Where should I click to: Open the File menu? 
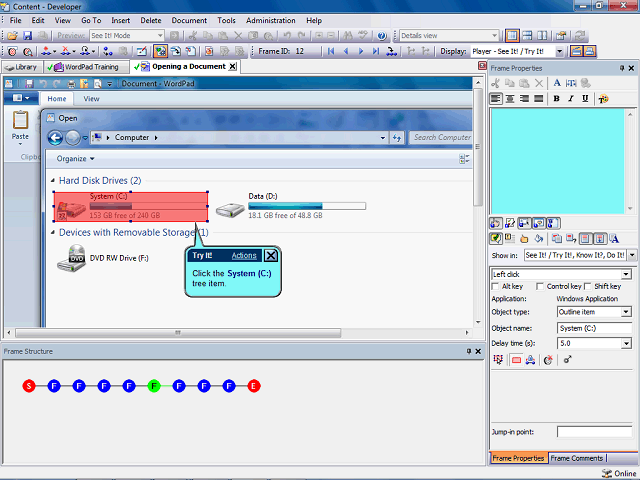click(16, 20)
